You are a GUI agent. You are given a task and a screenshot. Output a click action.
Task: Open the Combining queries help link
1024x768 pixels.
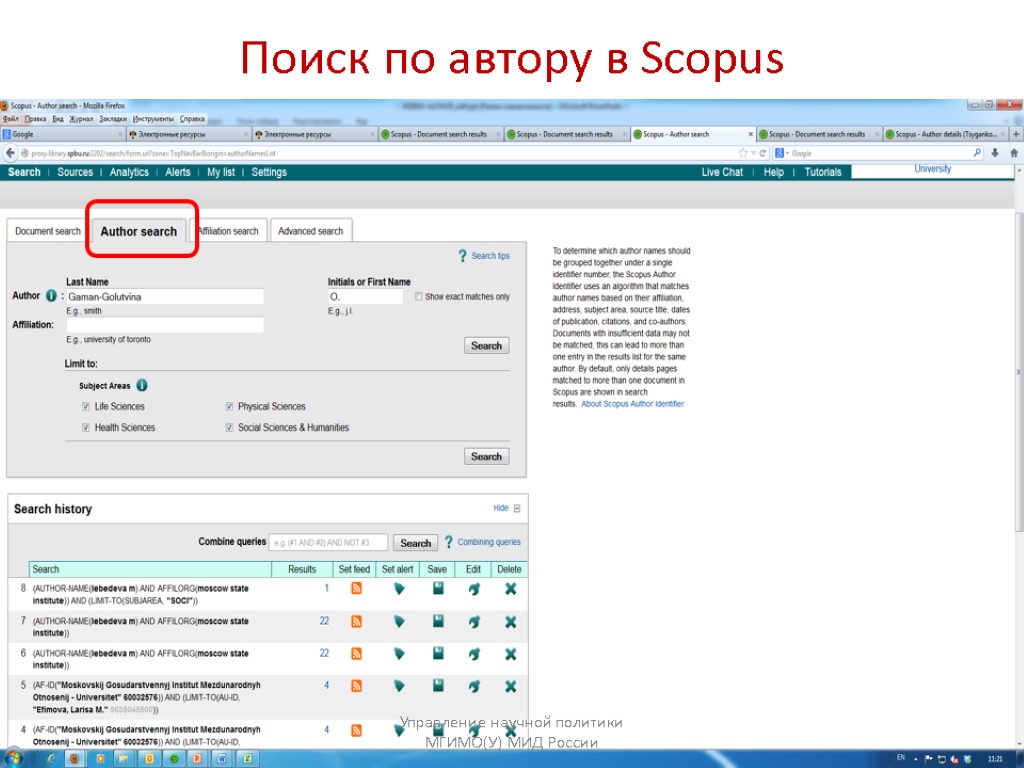coord(488,542)
